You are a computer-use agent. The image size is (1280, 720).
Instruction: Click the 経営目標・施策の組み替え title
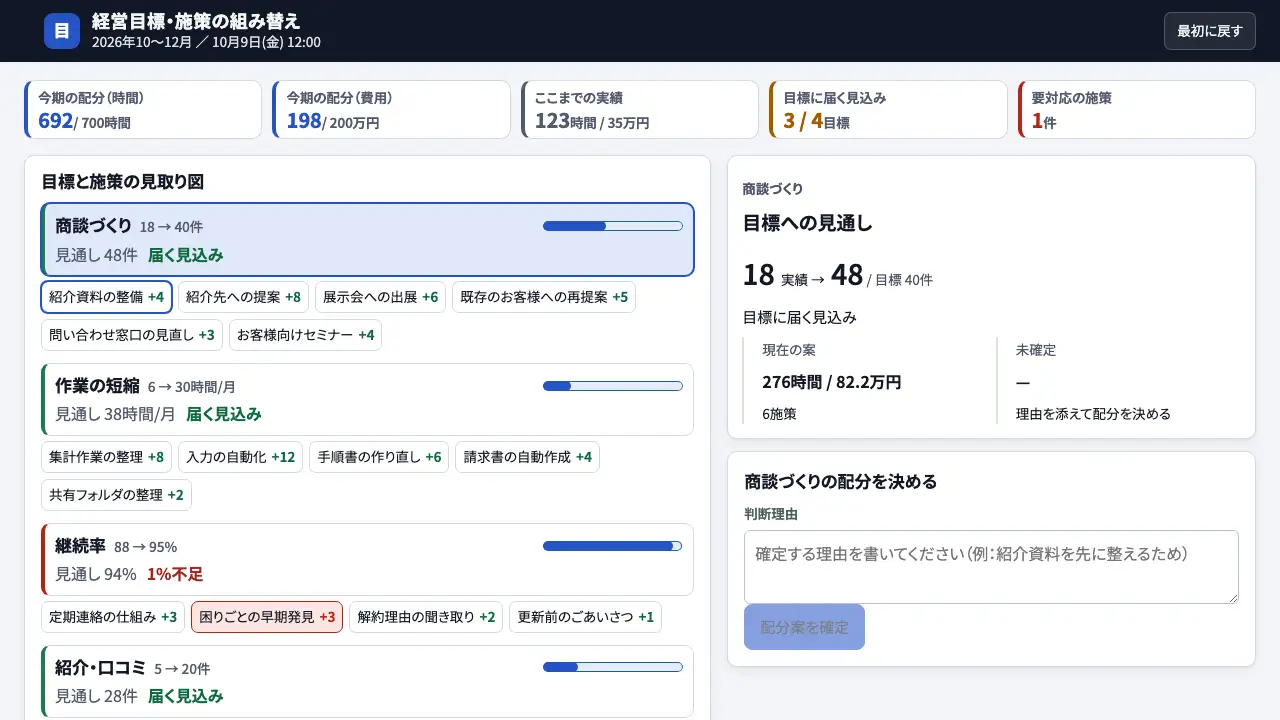tap(196, 21)
